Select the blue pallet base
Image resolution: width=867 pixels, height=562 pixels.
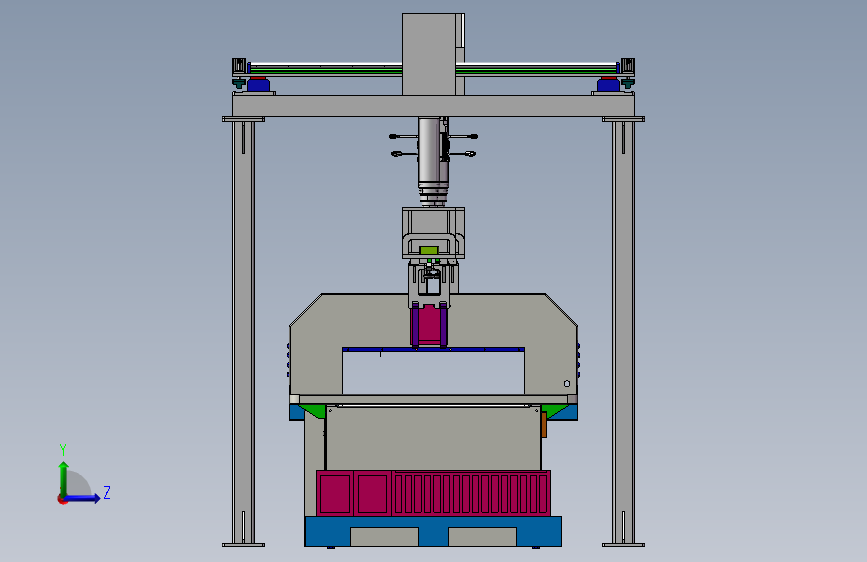pyautogui.click(x=433, y=531)
